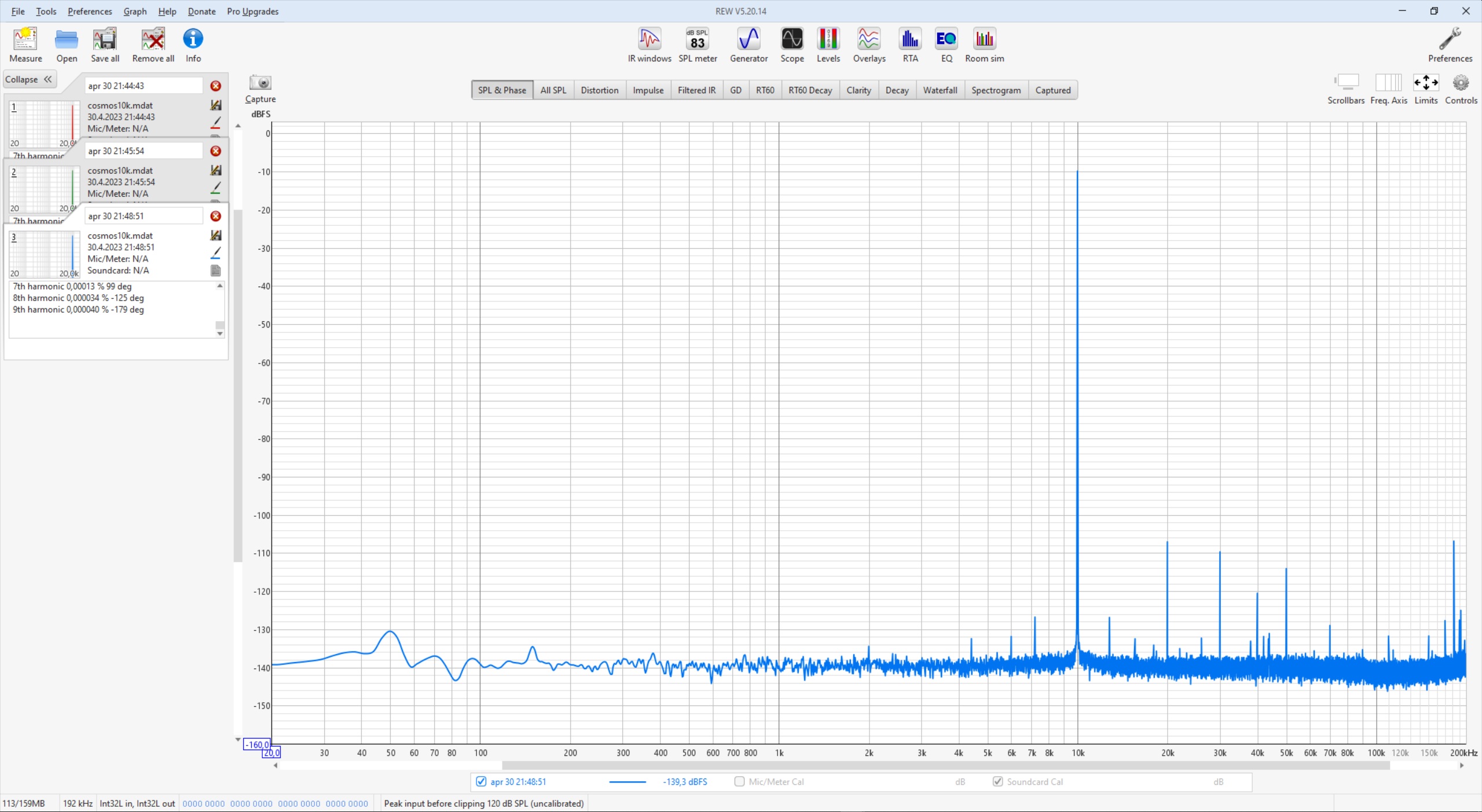The height and width of the screenshot is (812, 1482).
Task: Remove measurement apr 30 21:45:54
Action: tap(215, 151)
